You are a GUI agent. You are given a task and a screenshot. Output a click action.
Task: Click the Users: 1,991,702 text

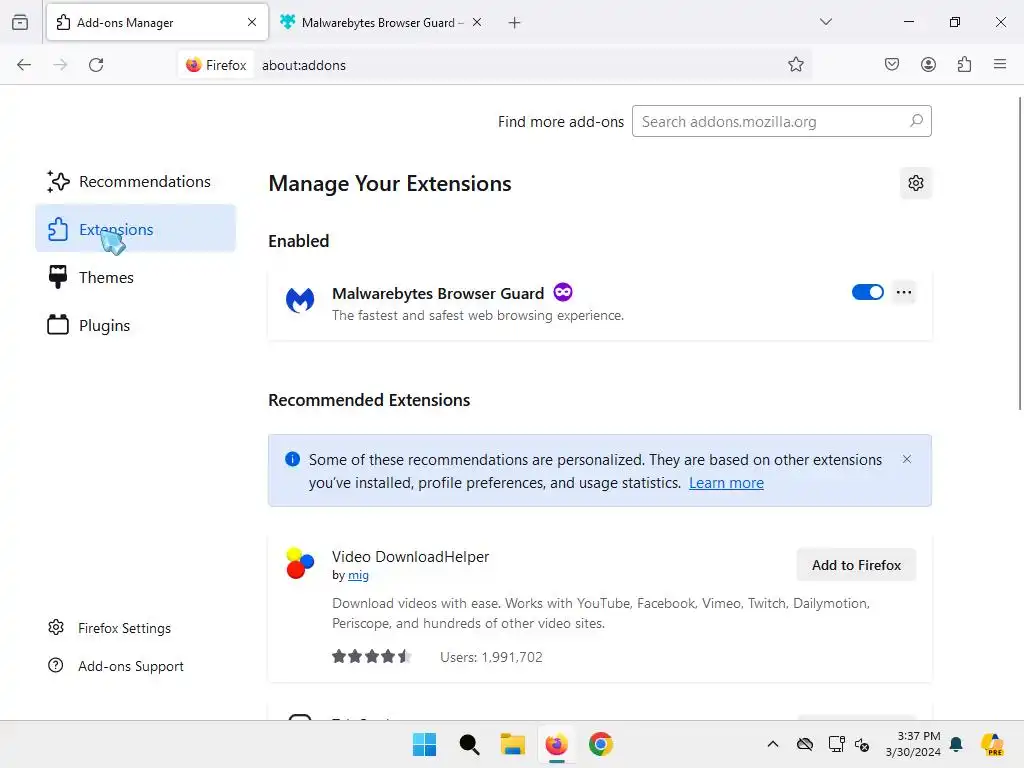491,657
